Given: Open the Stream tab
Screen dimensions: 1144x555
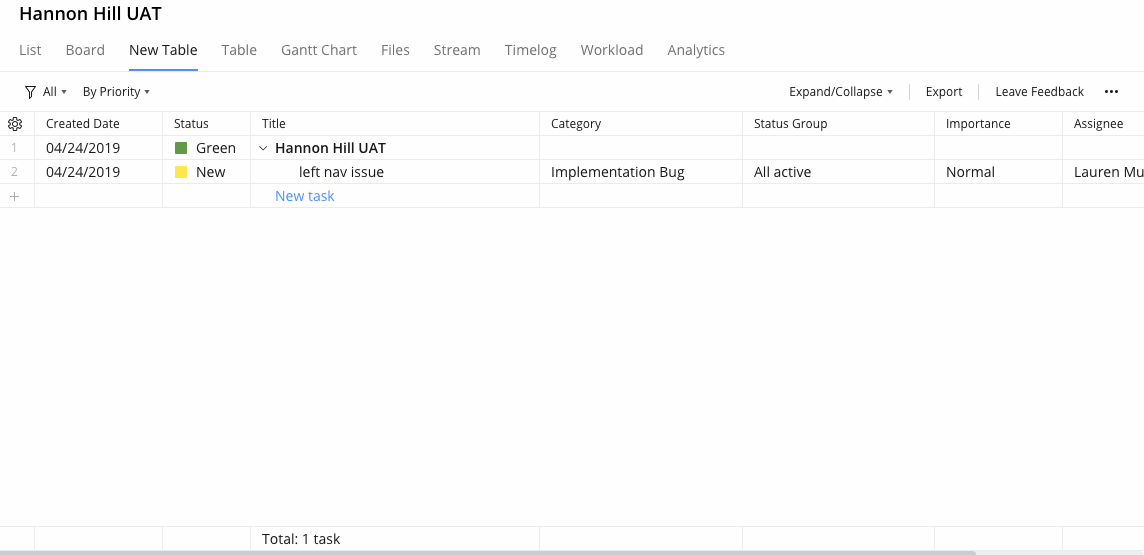Looking at the screenshot, I should (x=457, y=50).
